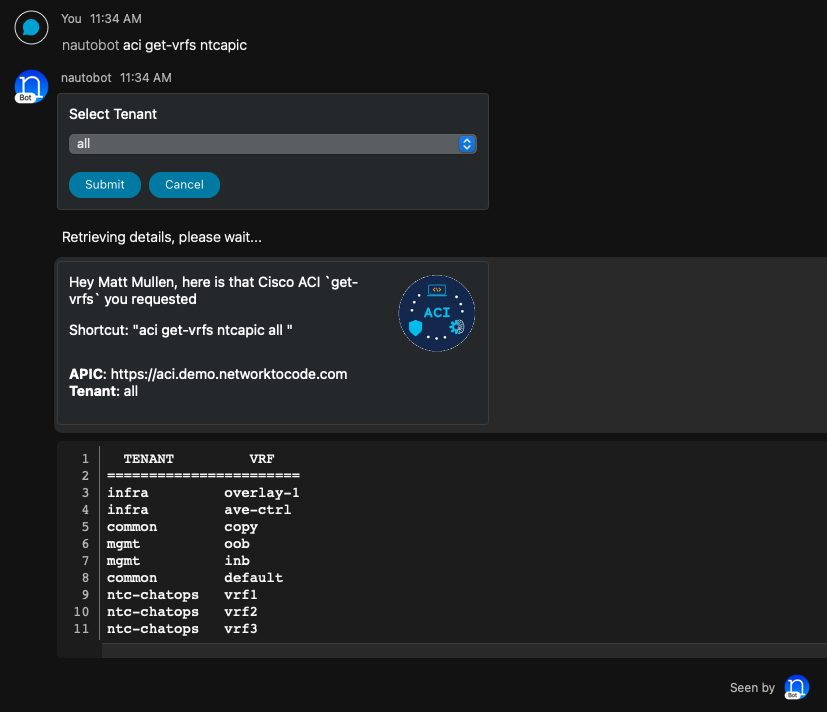
Task: Click the 'Hey Matt Mullen' message text
Action: pos(214,291)
